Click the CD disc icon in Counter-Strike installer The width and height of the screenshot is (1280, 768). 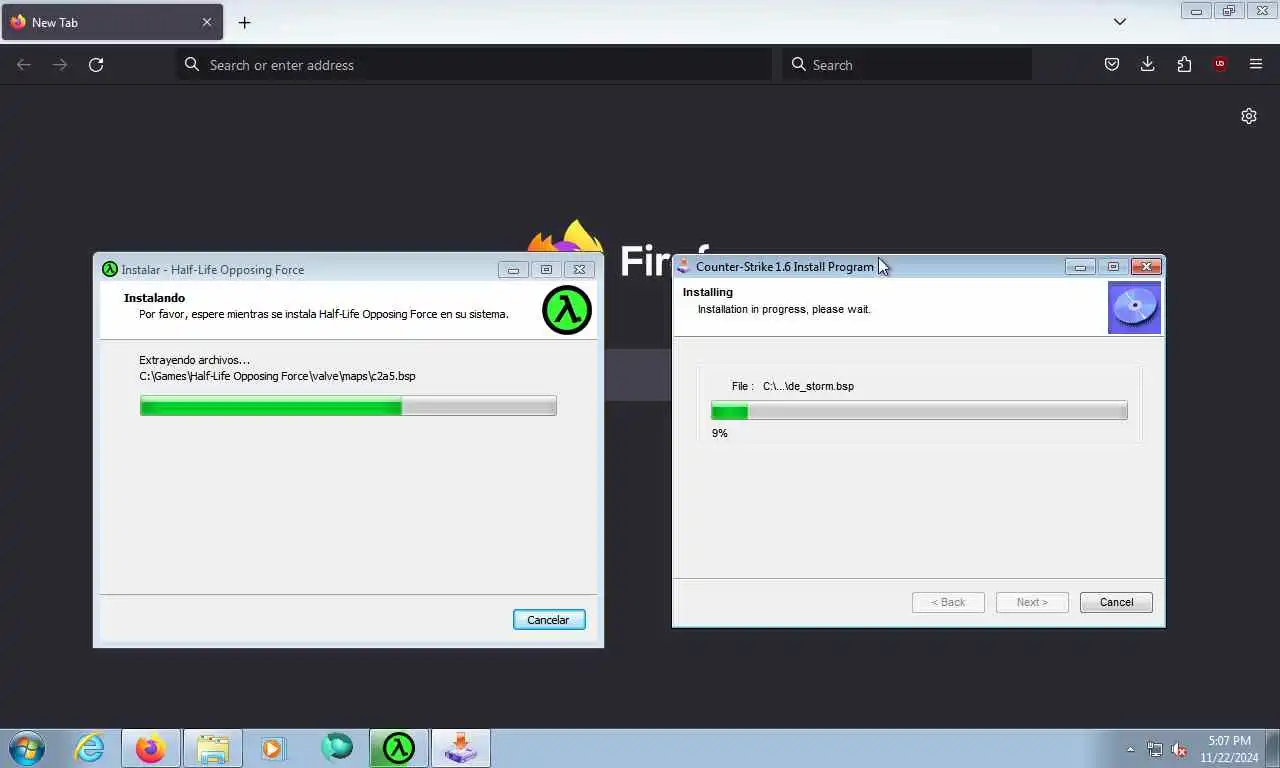(x=1134, y=307)
